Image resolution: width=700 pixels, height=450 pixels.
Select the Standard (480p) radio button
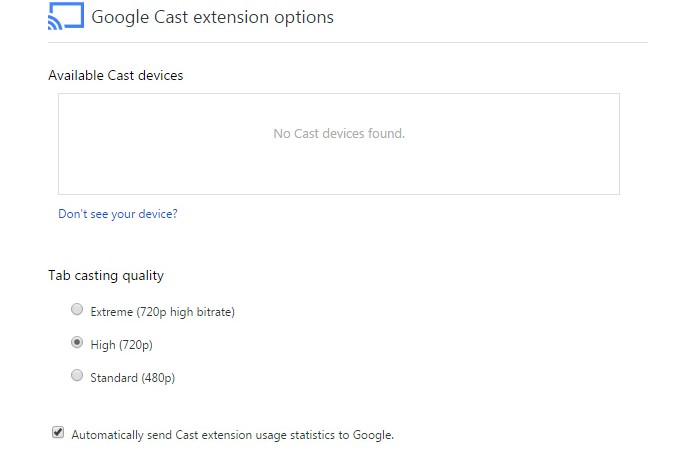pyautogui.click(x=77, y=376)
